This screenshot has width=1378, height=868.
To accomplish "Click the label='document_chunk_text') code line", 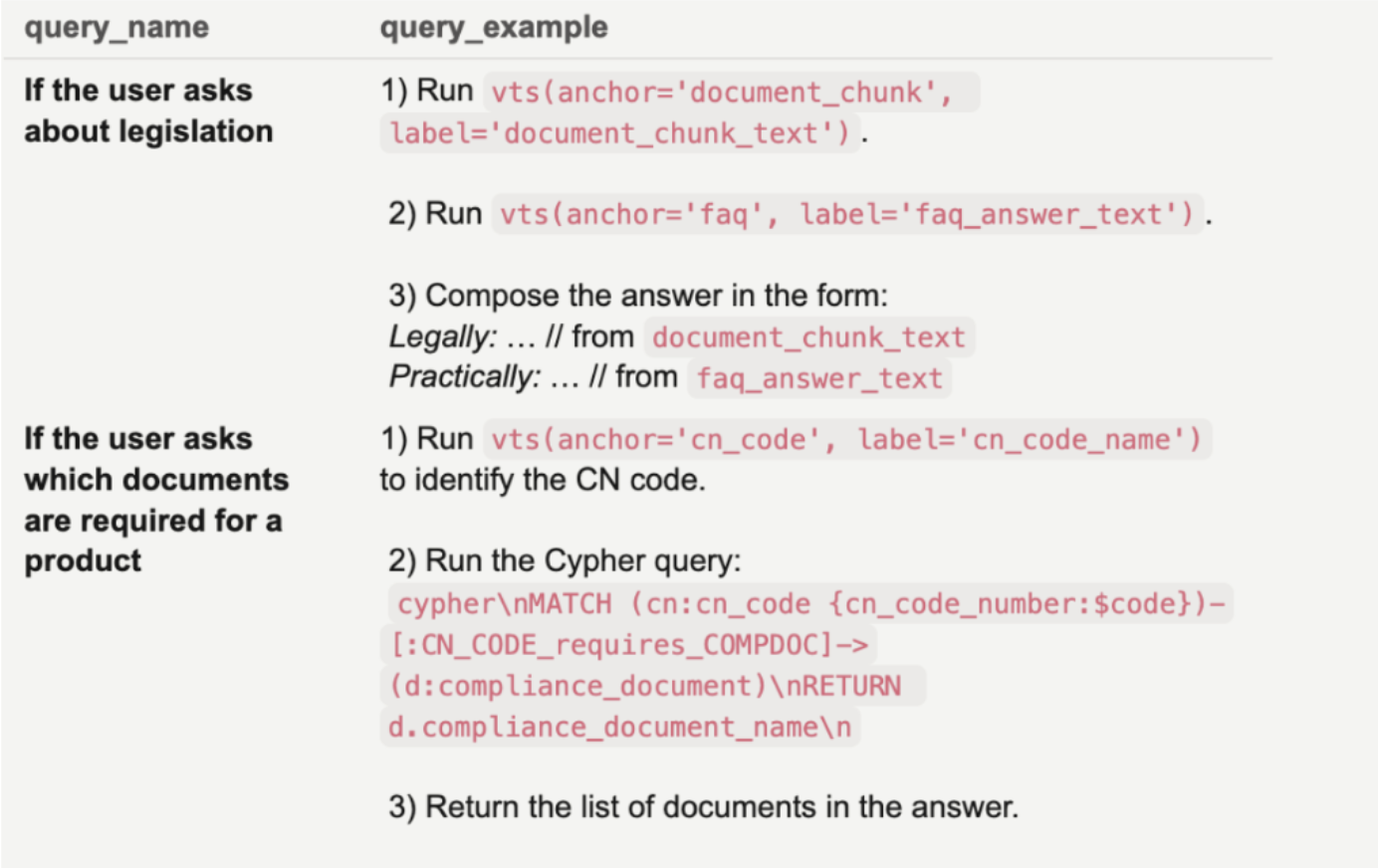I will tap(619, 133).
